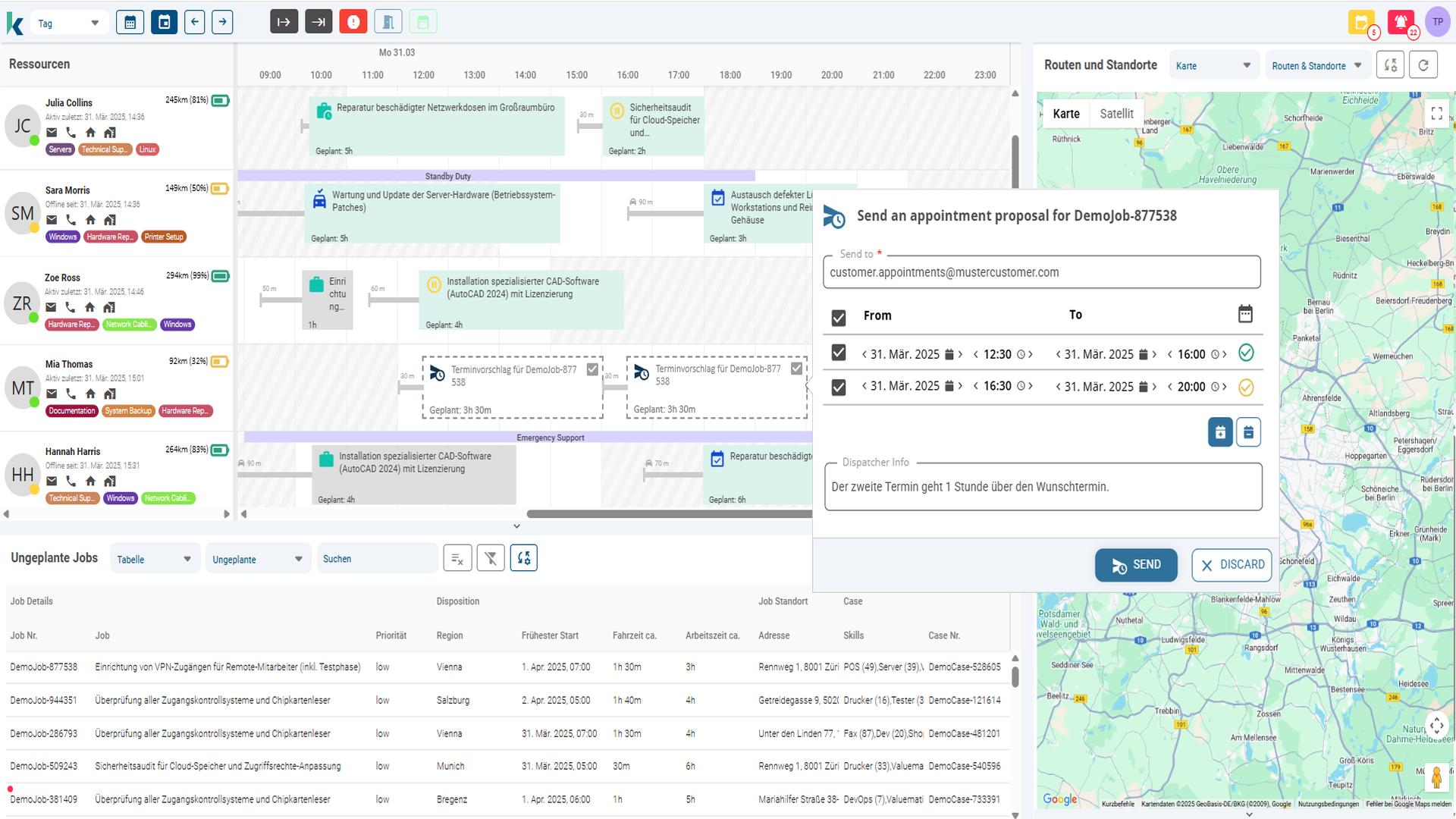
Task: Open the TP user profile avatar
Action: click(x=1438, y=22)
